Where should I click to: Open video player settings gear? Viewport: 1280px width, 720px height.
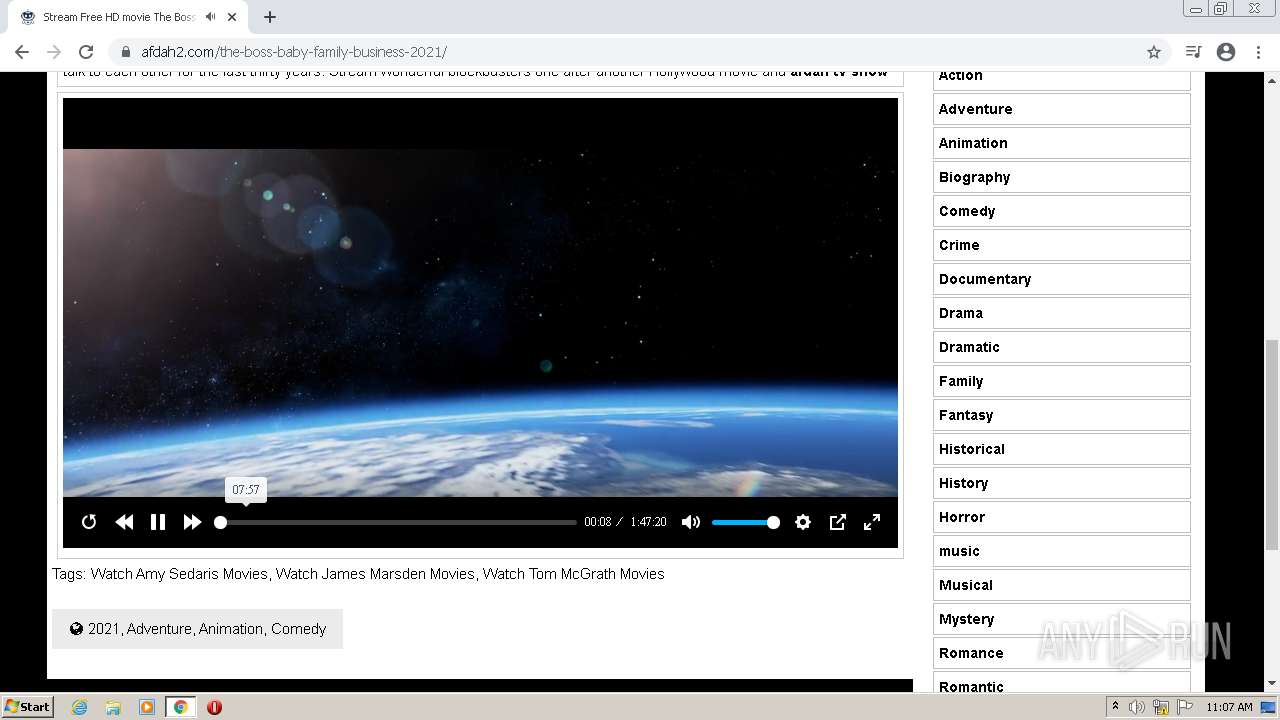pyautogui.click(x=803, y=522)
